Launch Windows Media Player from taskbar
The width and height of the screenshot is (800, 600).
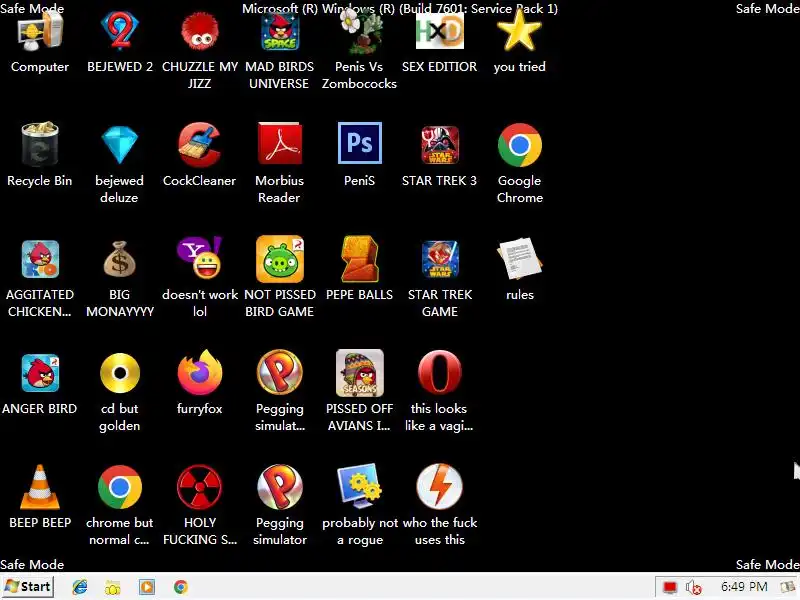pyautogui.click(x=147, y=587)
